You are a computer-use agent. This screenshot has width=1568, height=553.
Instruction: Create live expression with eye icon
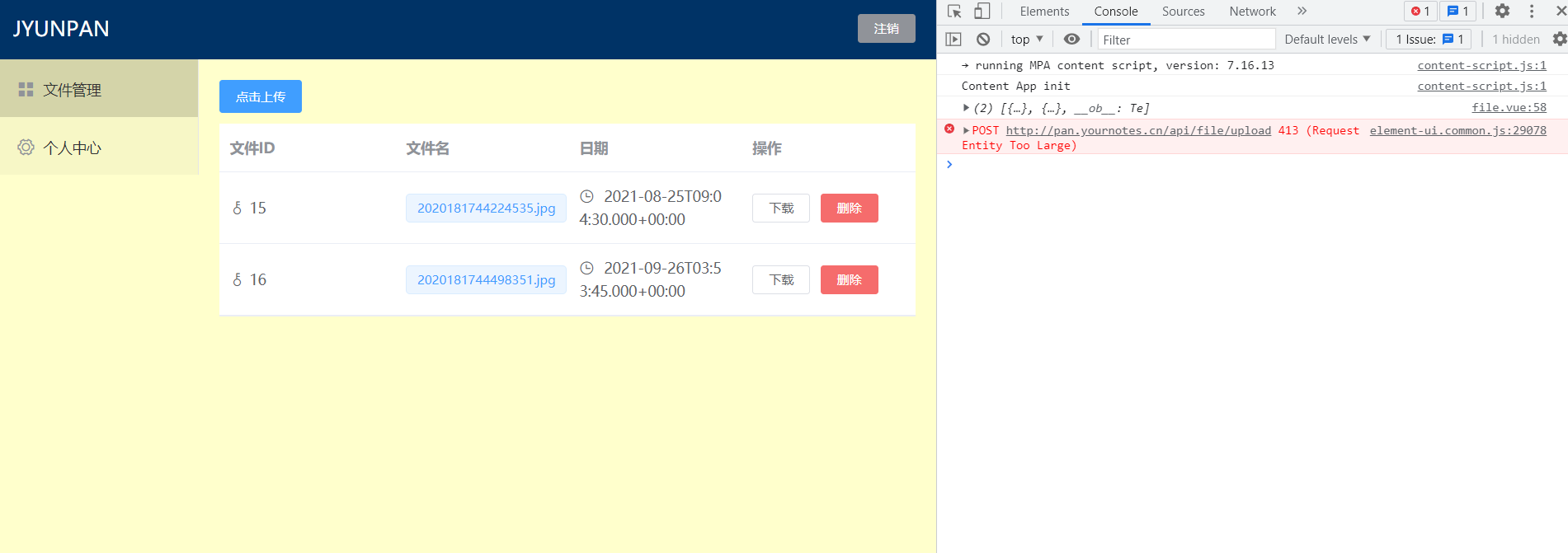[1071, 40]
